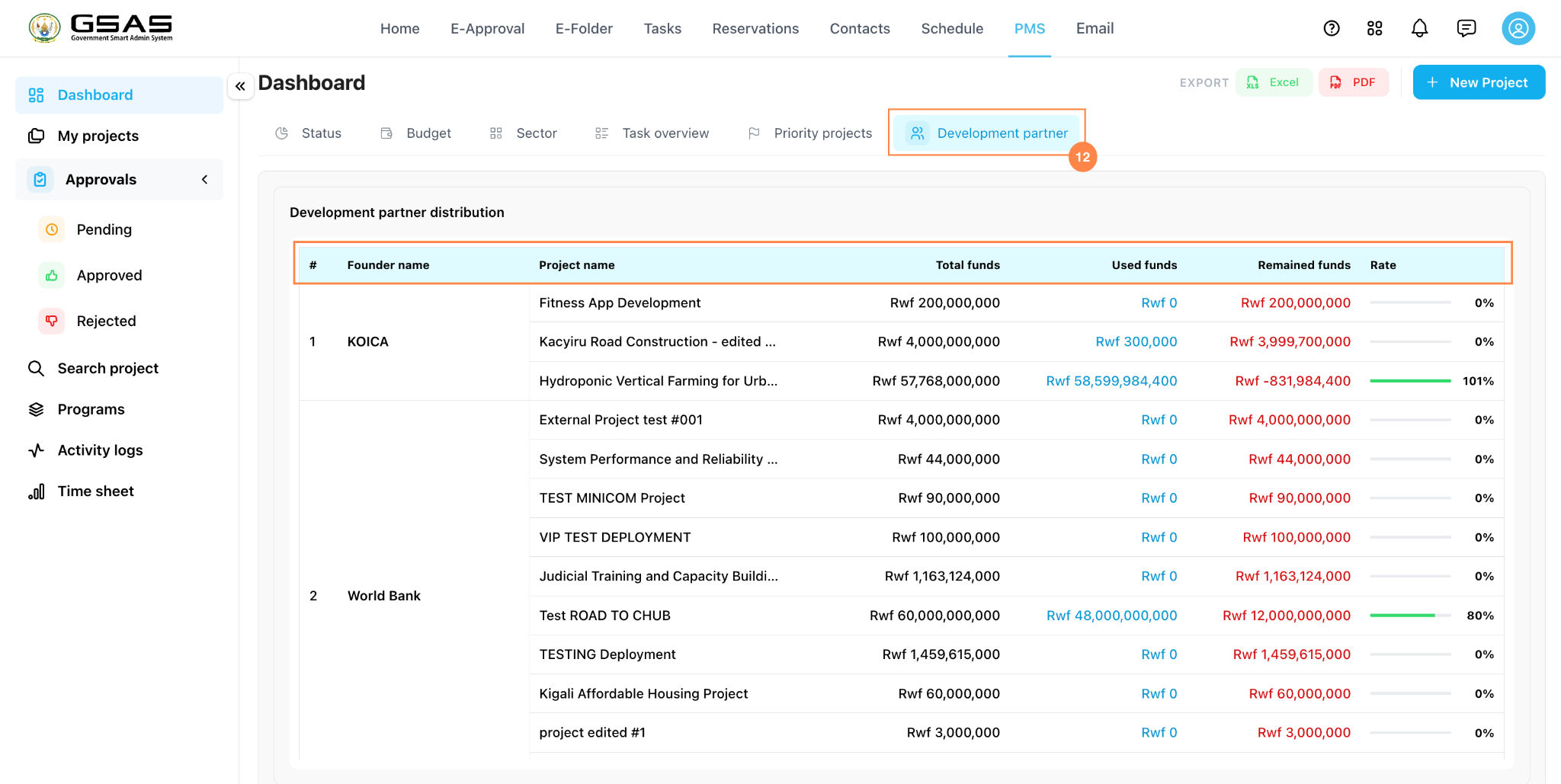Switch to the Status tab

pos(309,133)
